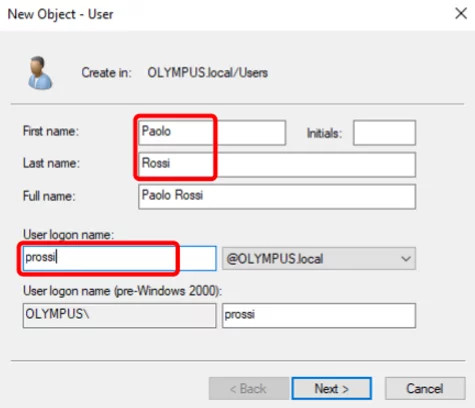This screenshot has width=475, height=408.
Task: Close the New Object - User dialog
Action: click(461, 14)
